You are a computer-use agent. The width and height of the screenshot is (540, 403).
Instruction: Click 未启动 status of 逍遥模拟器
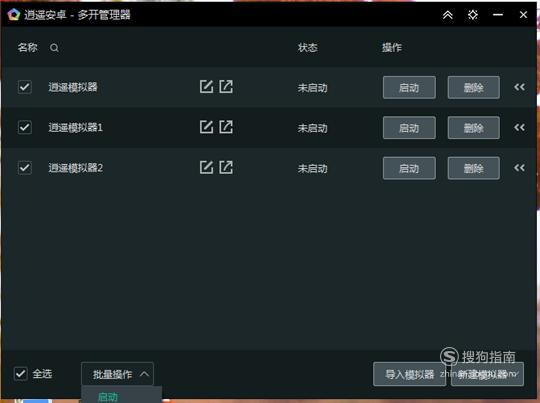313,87
